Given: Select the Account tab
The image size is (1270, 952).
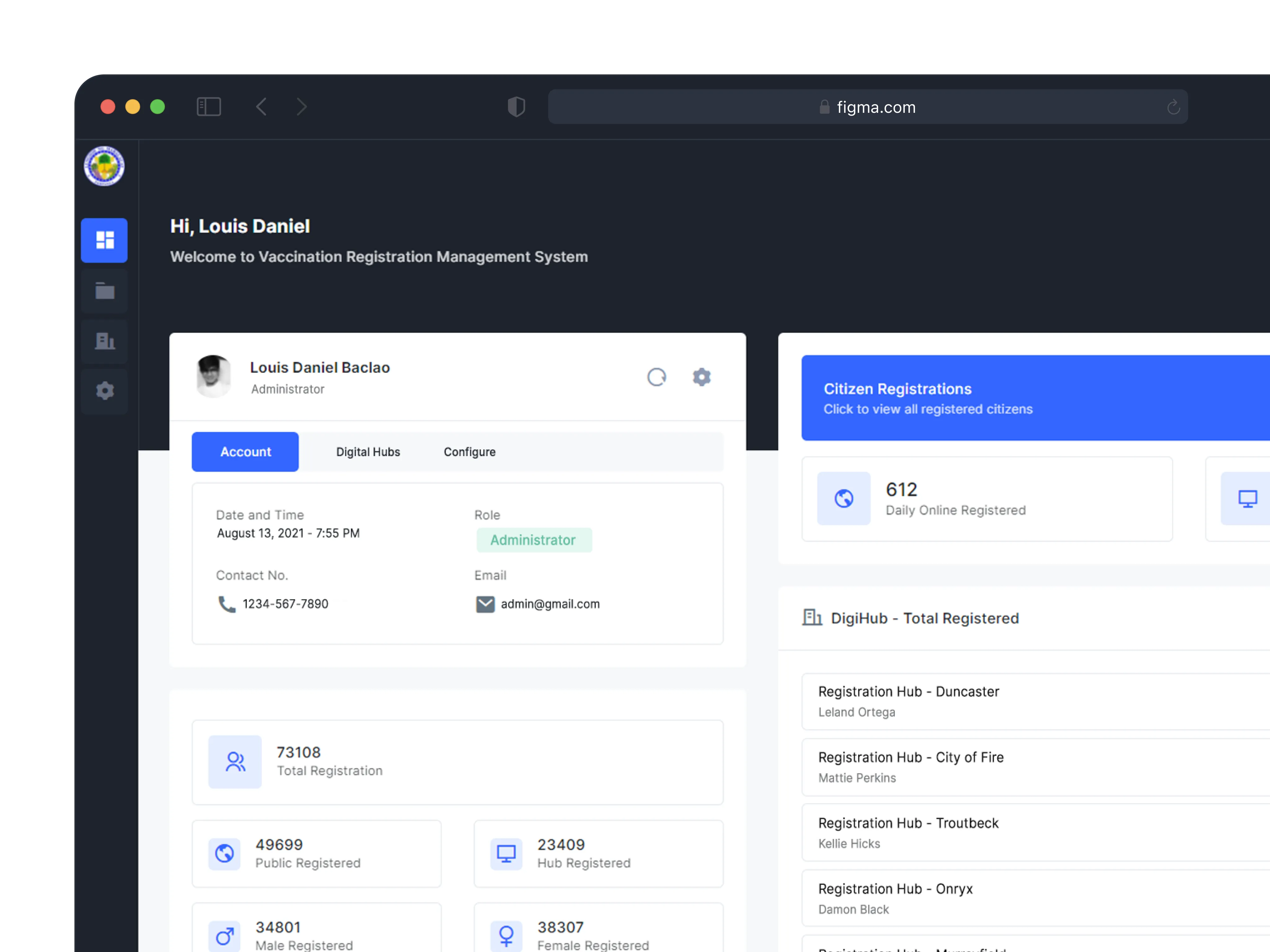Looking at the screenshot, I should click(x=245, y=452).
